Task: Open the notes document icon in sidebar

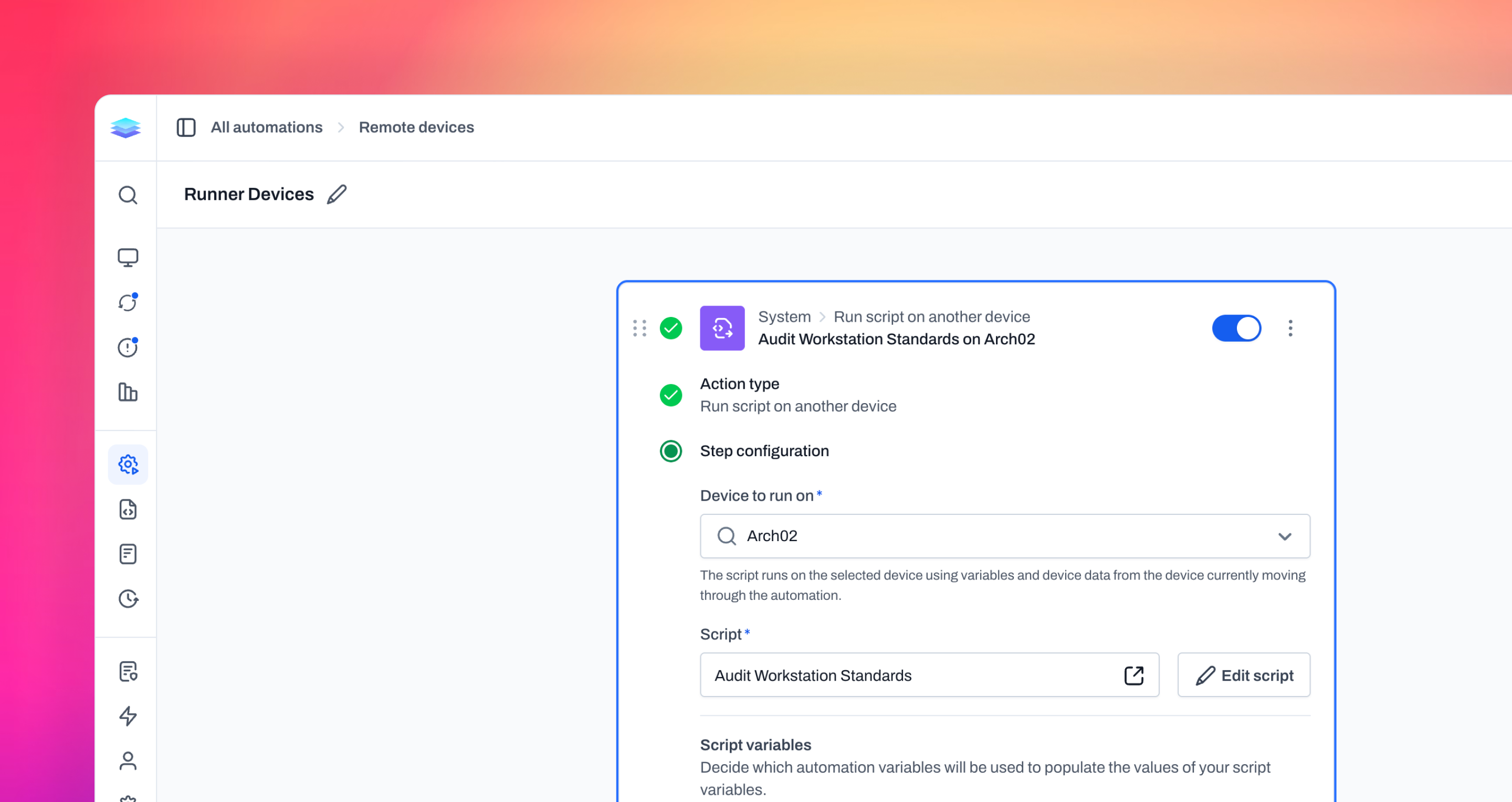Action: [x=128, y=554]
